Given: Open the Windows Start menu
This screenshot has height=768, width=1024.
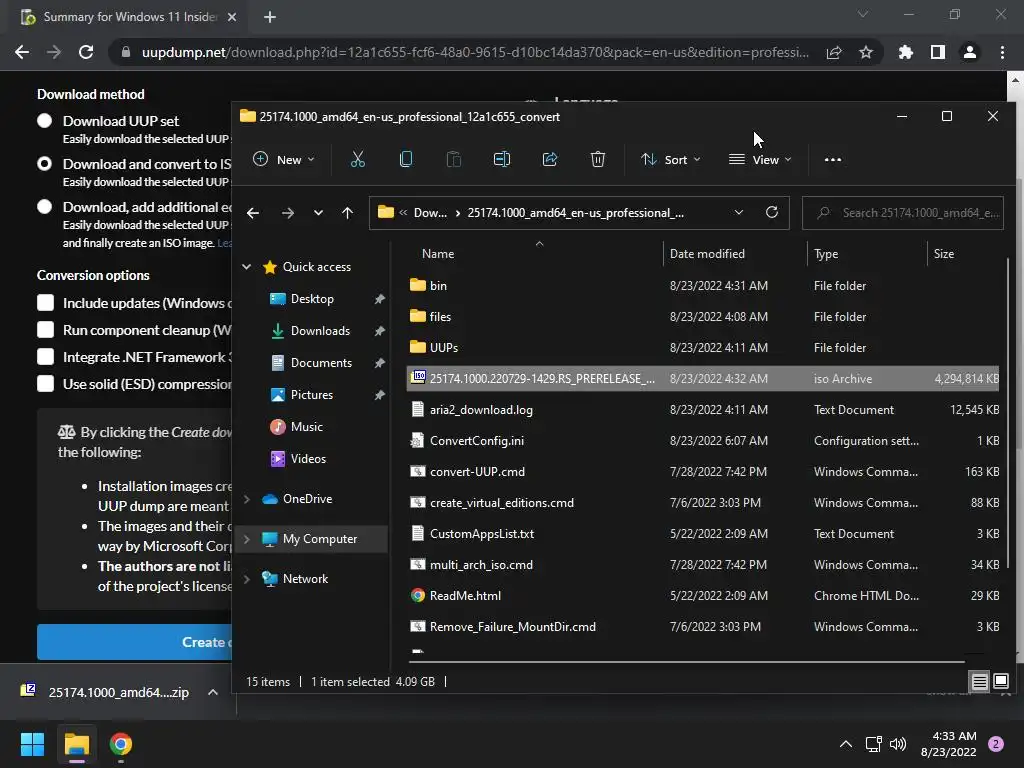Looking at the screenshot, I should point(32,744).
